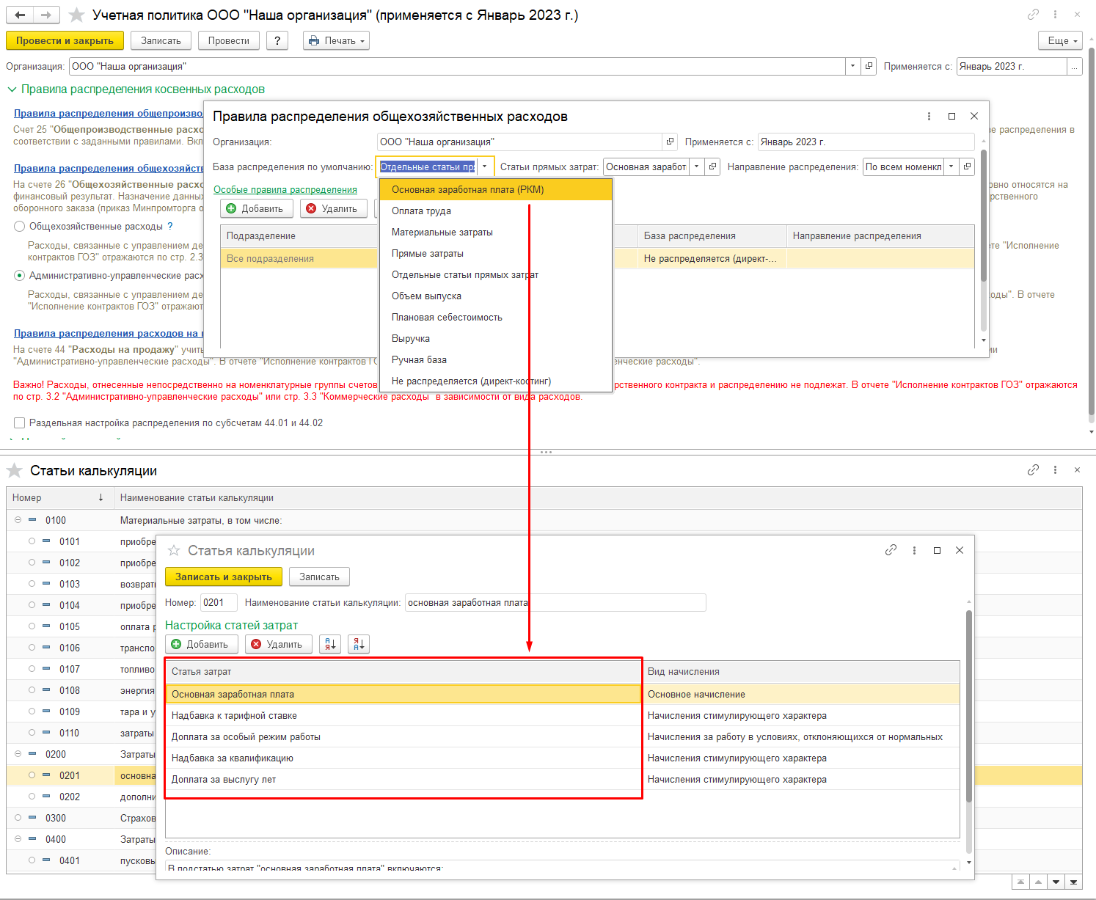
Task: Select Административно-управленческие расходы radio option
Action: coord(20,275)
